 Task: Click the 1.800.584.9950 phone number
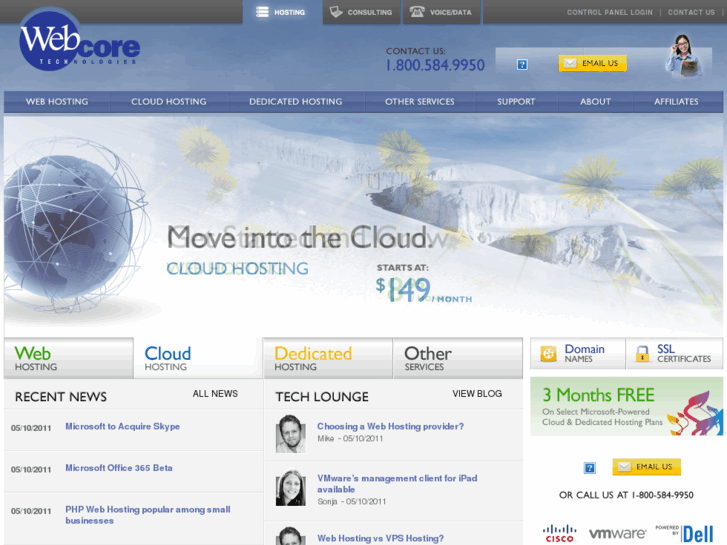[x=435, y=65]
